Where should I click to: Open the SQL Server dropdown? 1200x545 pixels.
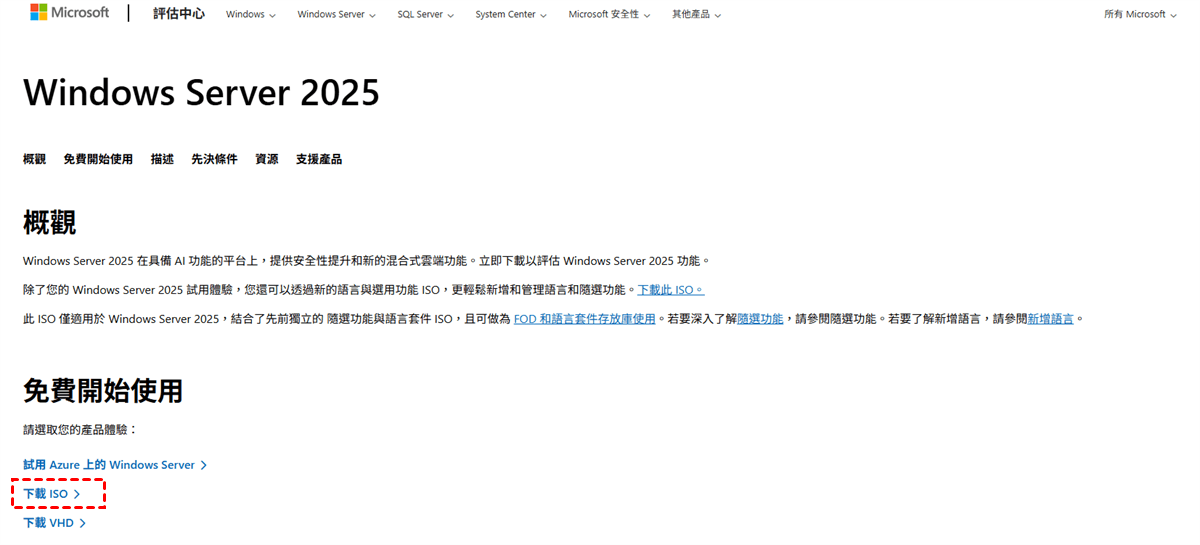coord(425,15)
